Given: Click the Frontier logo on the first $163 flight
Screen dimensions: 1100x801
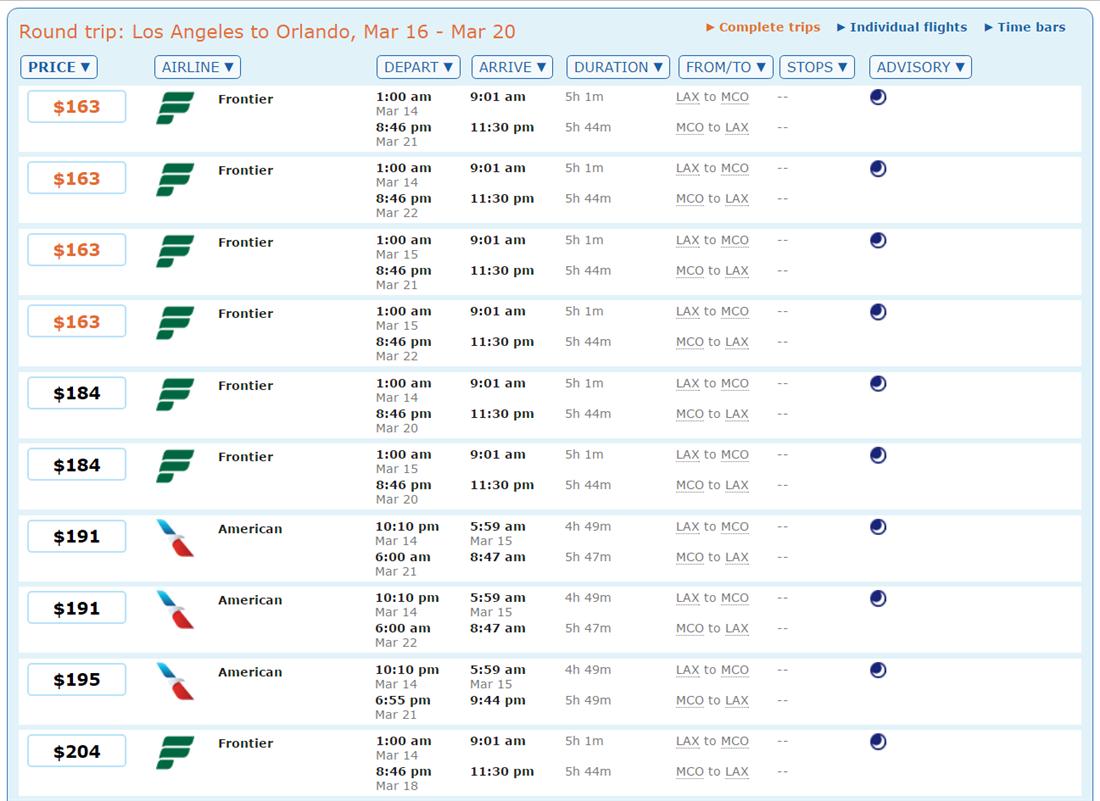Looking at the screenshot, I should click(174, 105).
